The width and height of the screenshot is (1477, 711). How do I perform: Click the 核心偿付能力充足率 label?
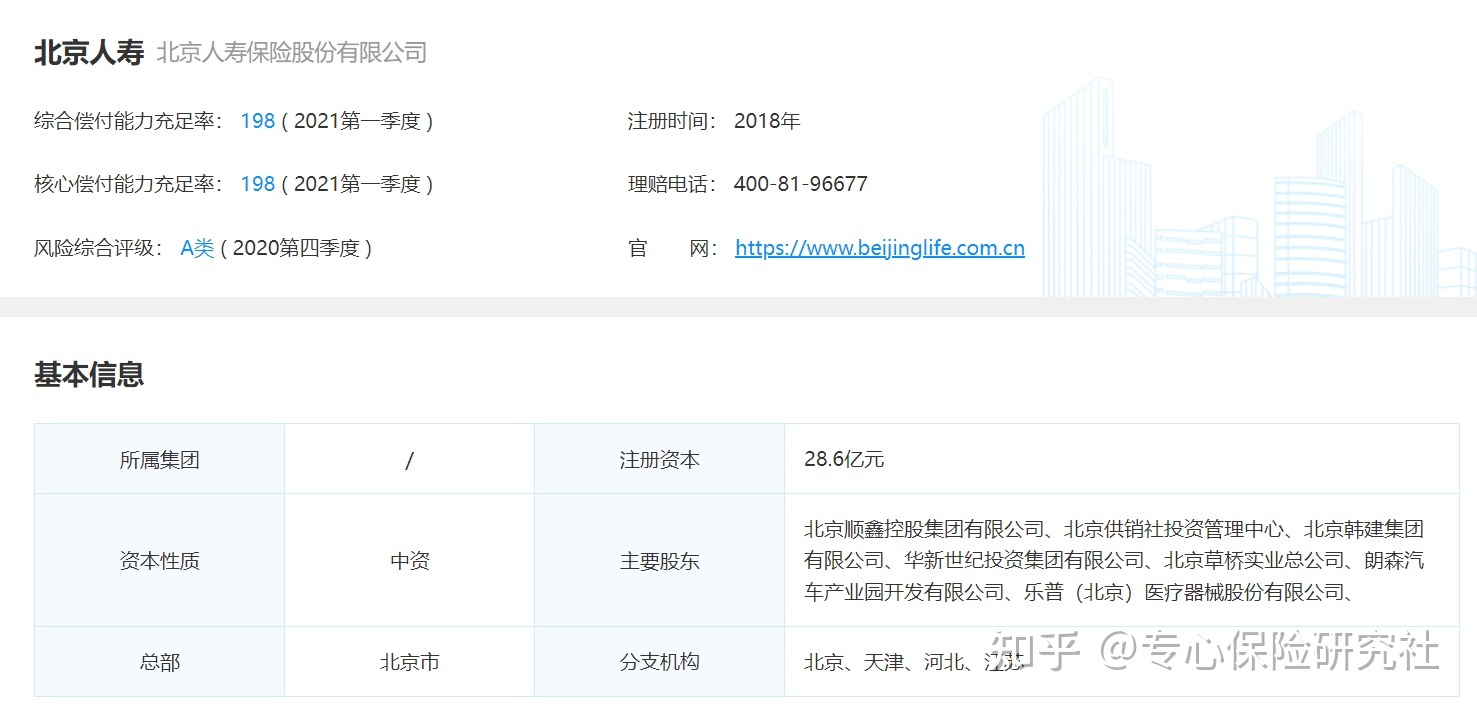129,184
